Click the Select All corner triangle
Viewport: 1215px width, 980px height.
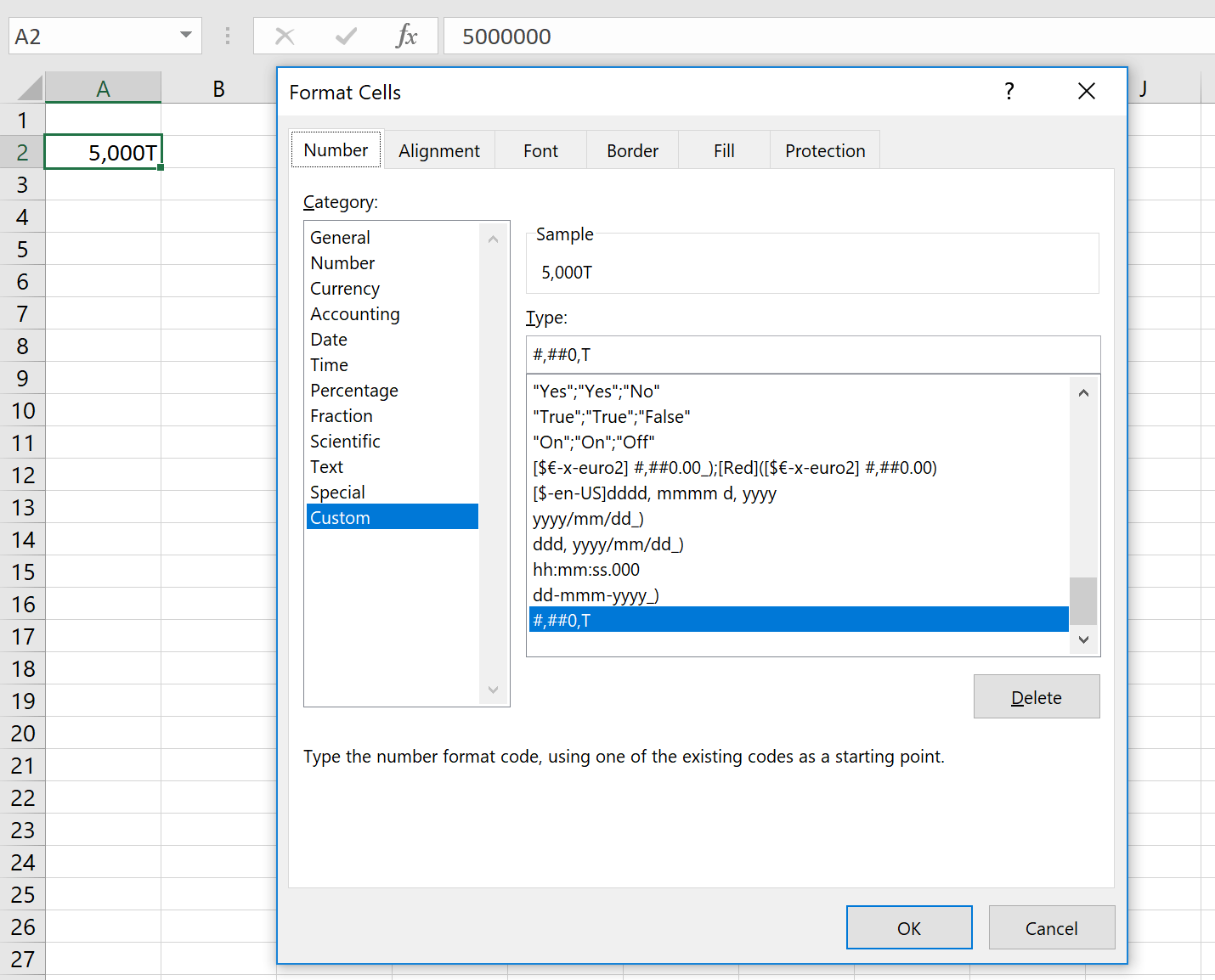tap(29, 88)
